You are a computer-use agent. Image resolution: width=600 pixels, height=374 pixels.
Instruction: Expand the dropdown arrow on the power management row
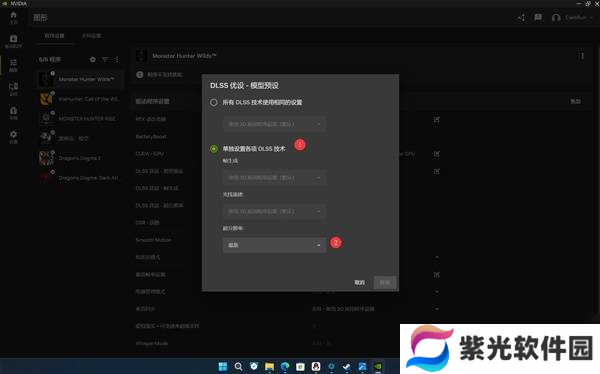436,292
